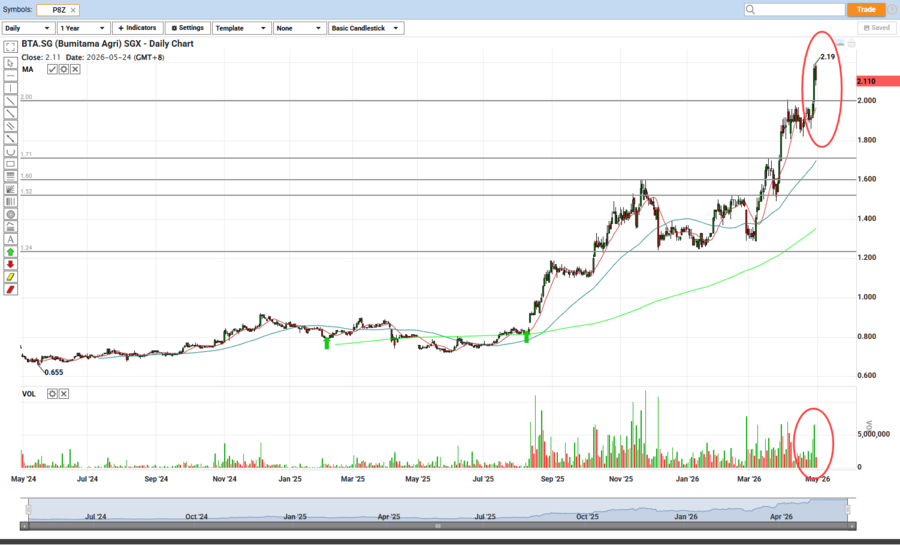Open the Basic Candlestick chart type dropdown
Screen dimensions: 900x545
click(x=366, y=28)
